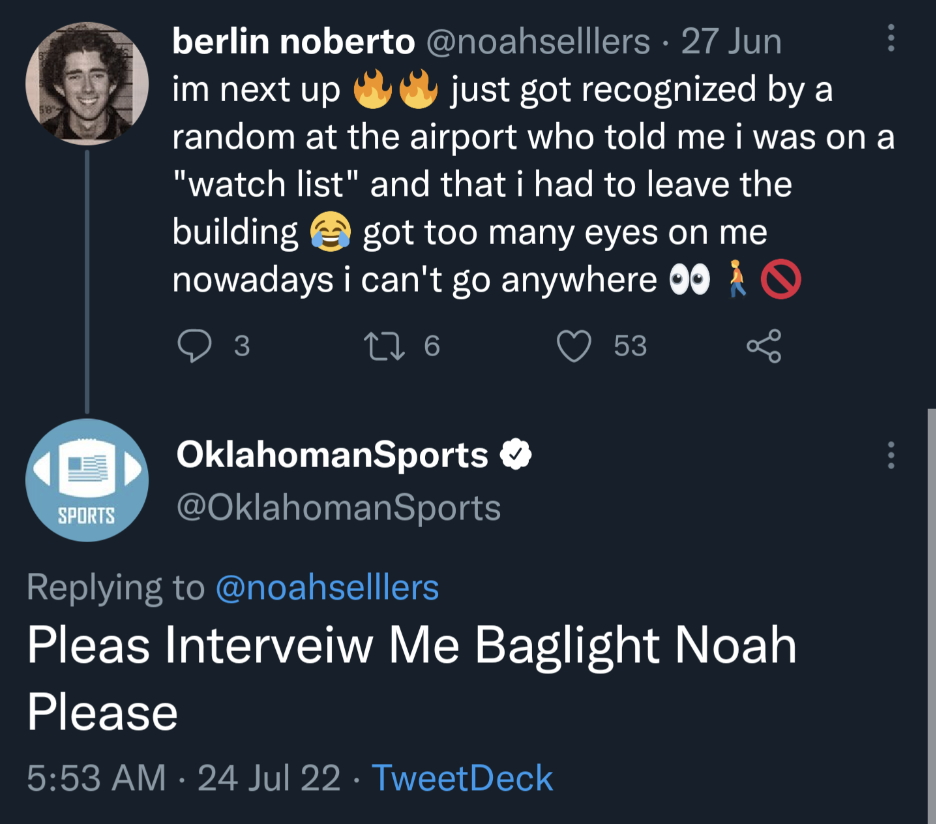
Task: Open the @OklahomanSports handle link
Action: (338, 508)
